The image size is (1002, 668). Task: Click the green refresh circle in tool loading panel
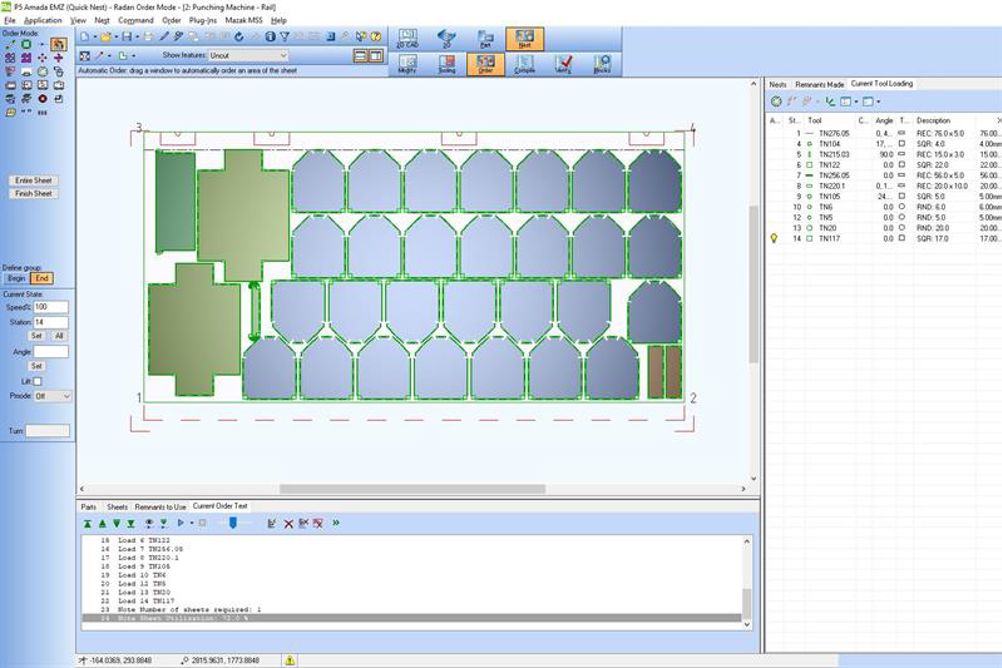pyautogui.click(x=776, y=101)
